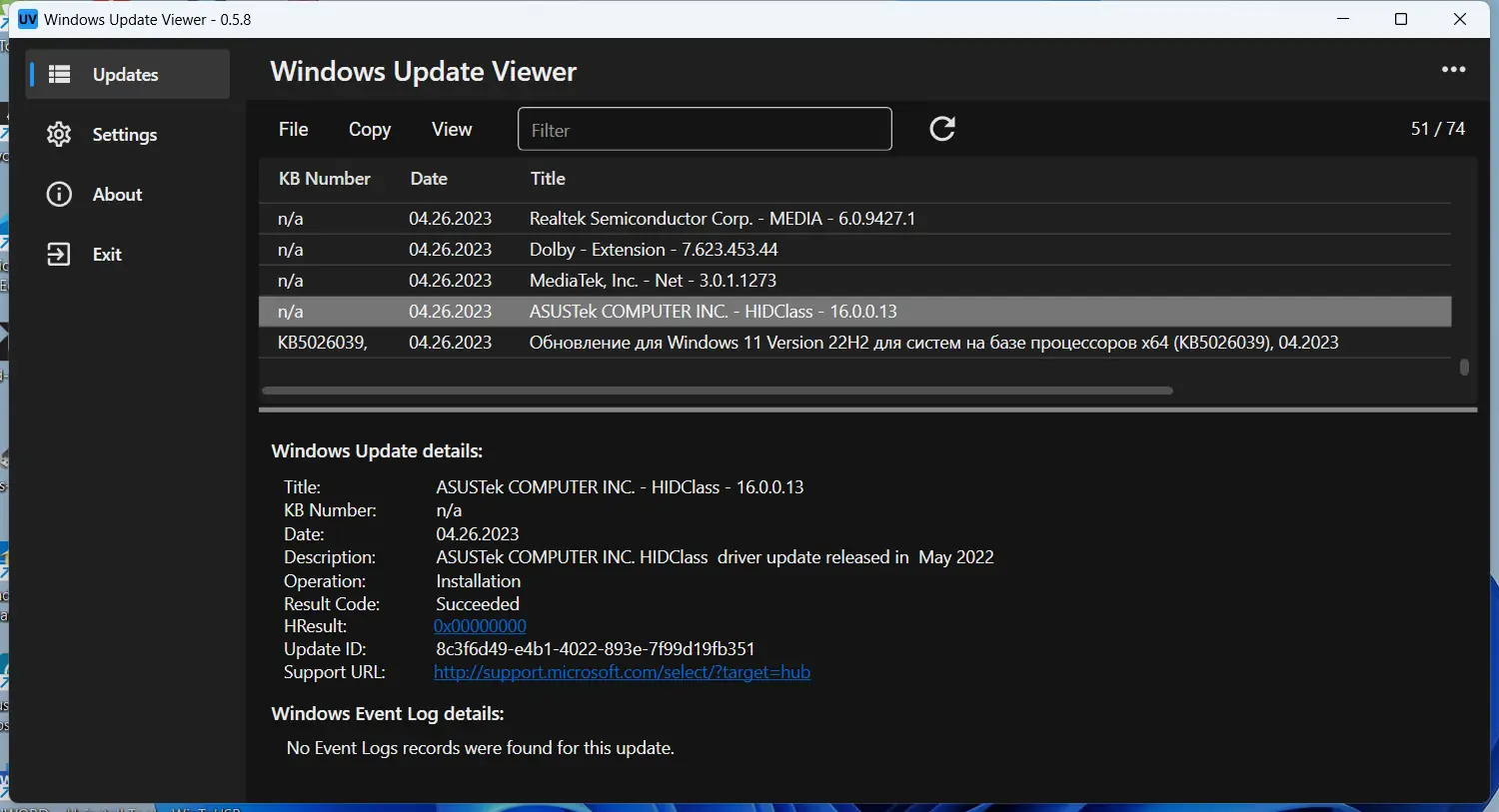Close the Windows Update Viewer window

click(x=1460, y=19)
